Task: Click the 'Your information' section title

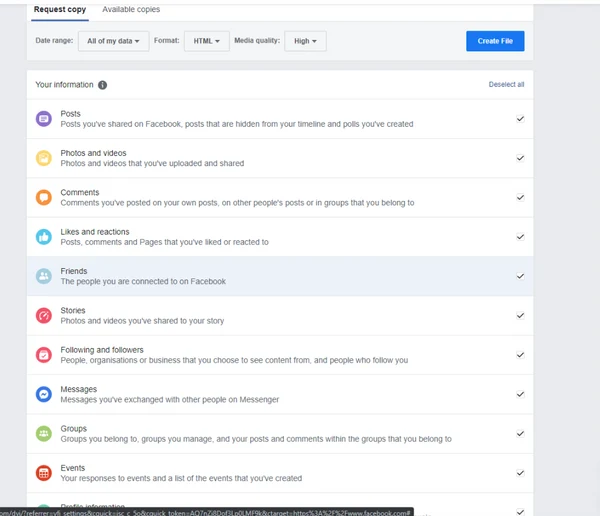Action: [64, 85]
